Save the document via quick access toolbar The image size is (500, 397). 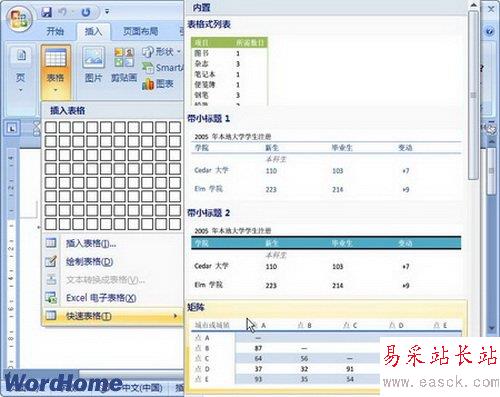coord(47,12)
